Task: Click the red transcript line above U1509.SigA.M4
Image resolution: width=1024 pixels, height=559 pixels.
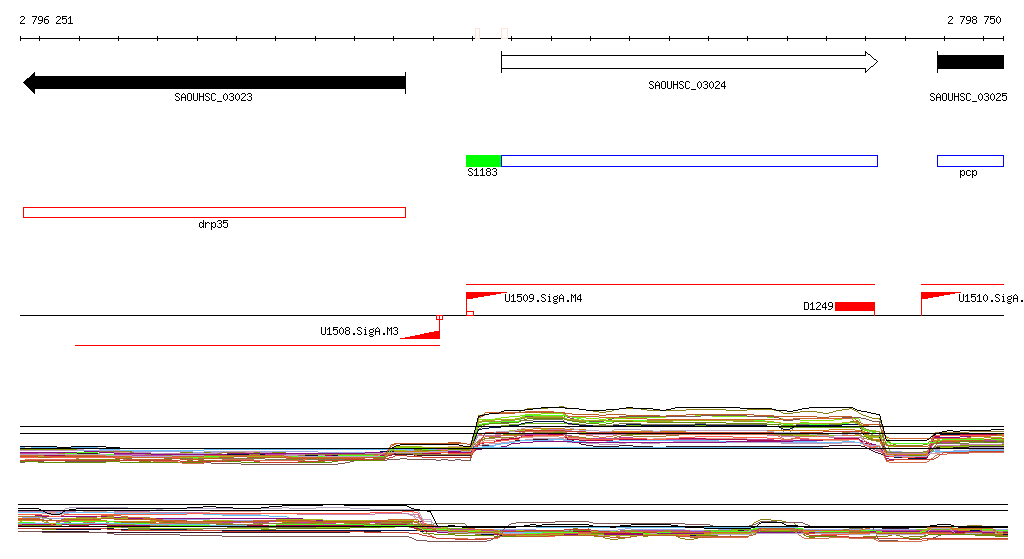Action: pyautogui.click(x=670, y=285)
